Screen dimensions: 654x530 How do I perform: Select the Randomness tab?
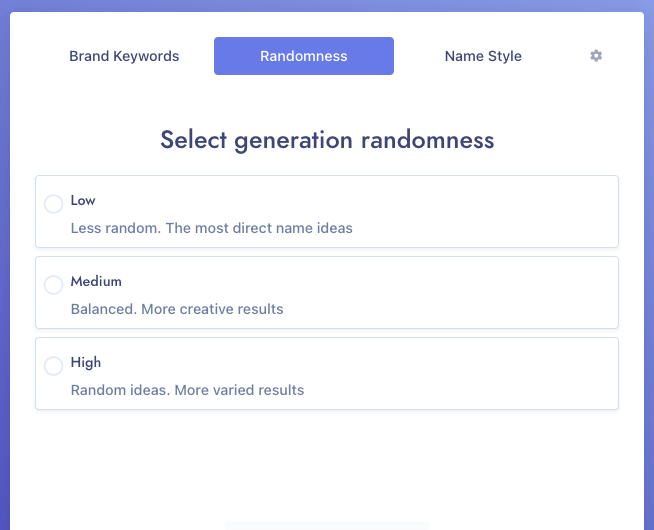(303, 56)
